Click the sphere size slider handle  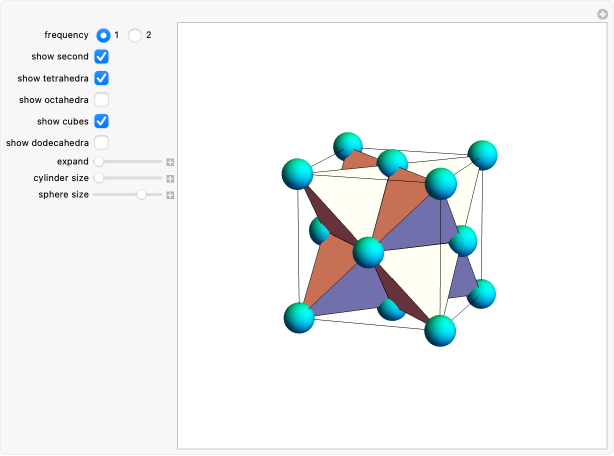(141, 195)
